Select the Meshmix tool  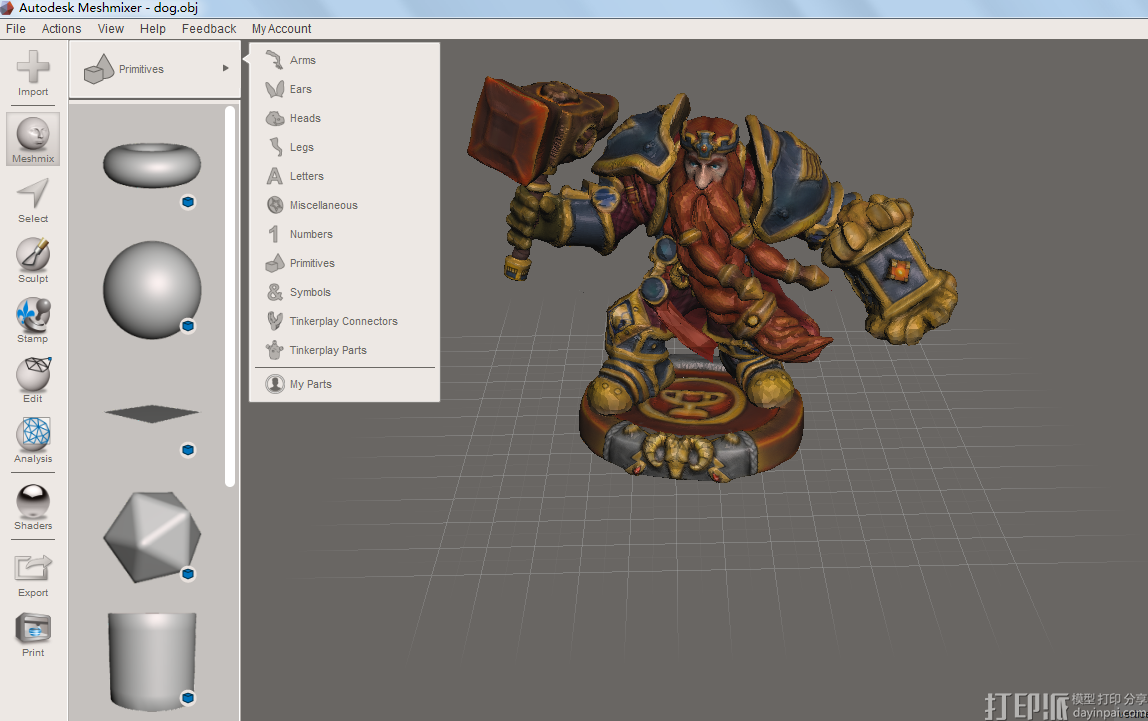click(33, 138)
